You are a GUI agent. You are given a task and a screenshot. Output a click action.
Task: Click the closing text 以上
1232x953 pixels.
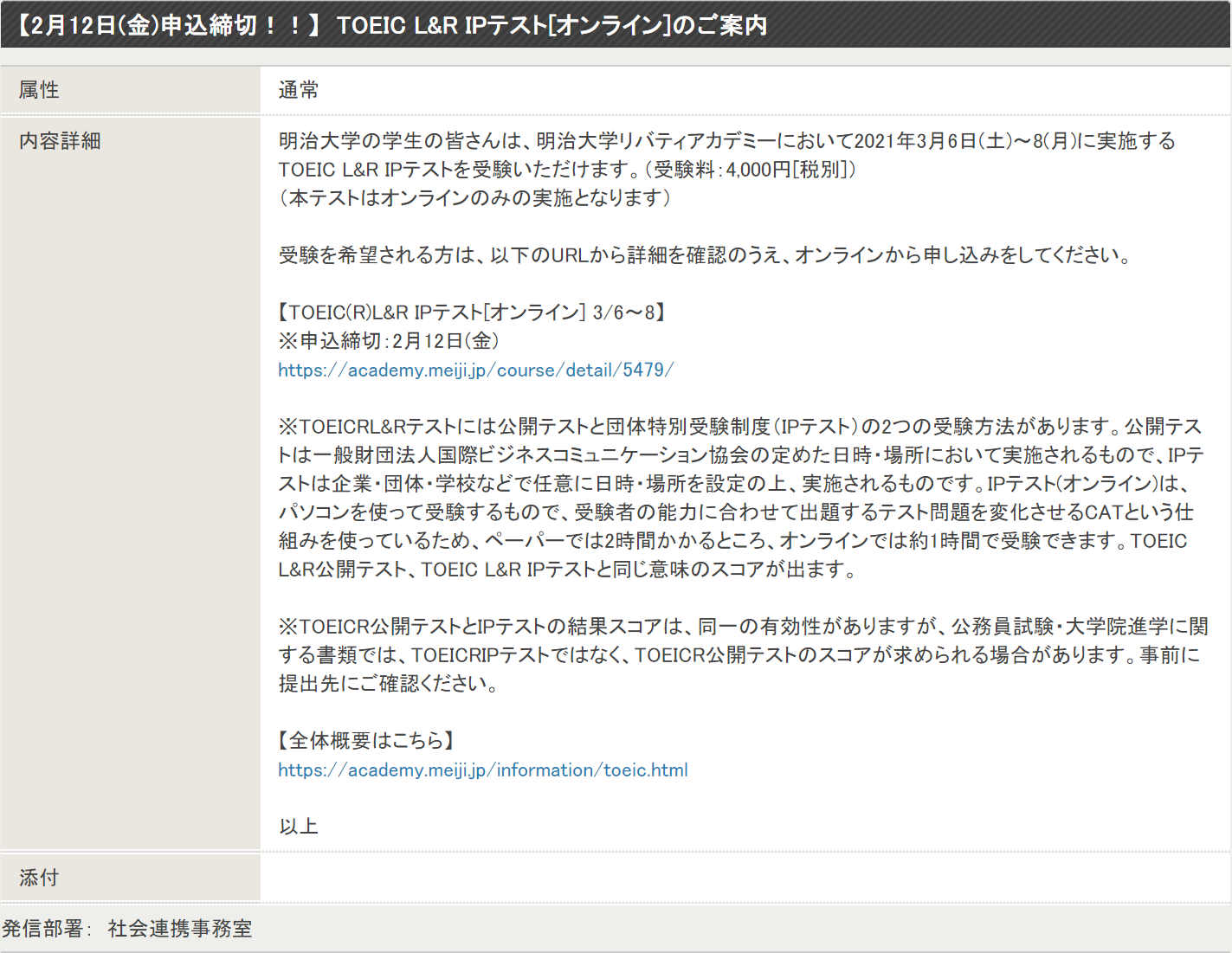click(x=299, y=827)
